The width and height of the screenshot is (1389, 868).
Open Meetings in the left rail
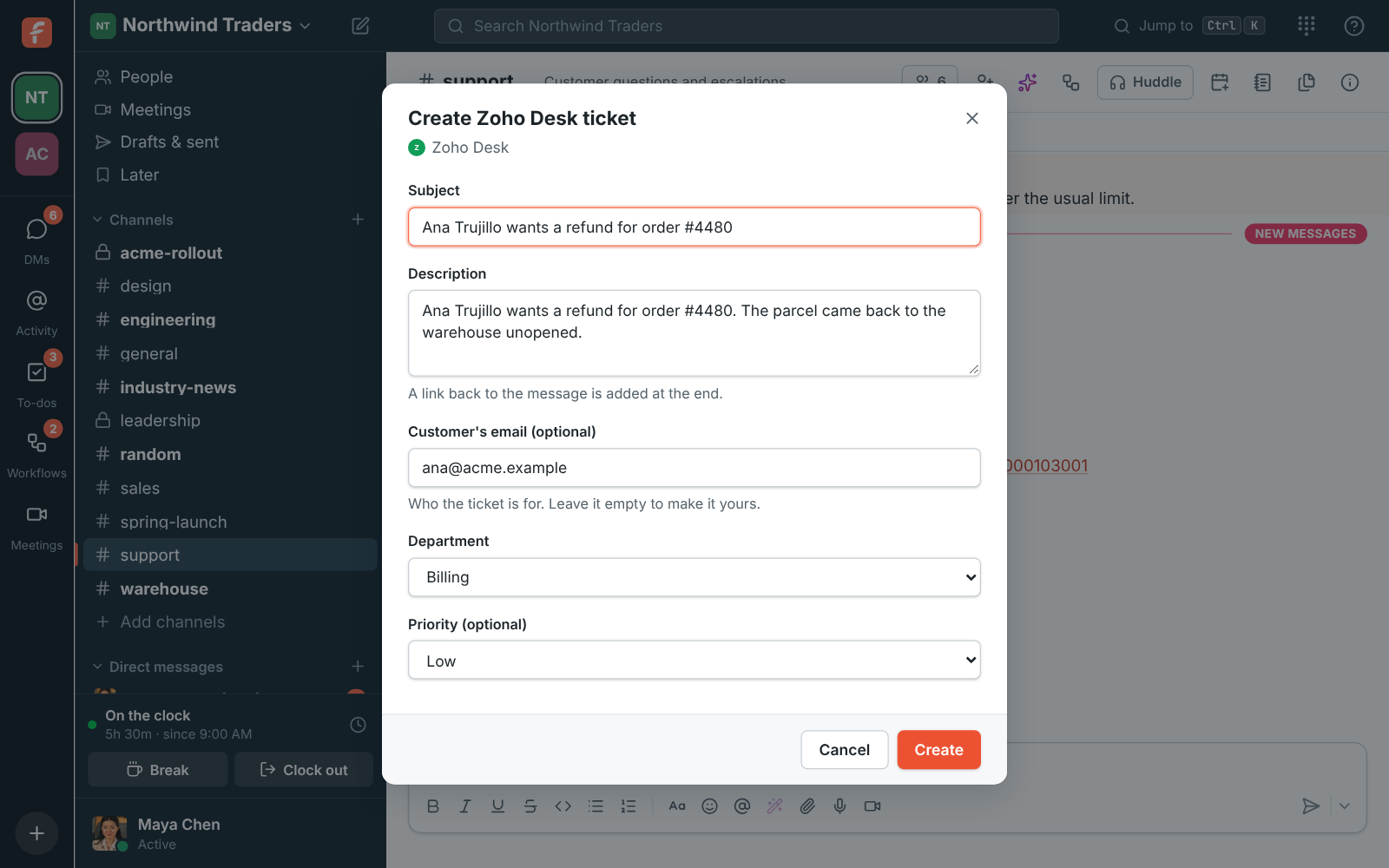tap(36, 528)
